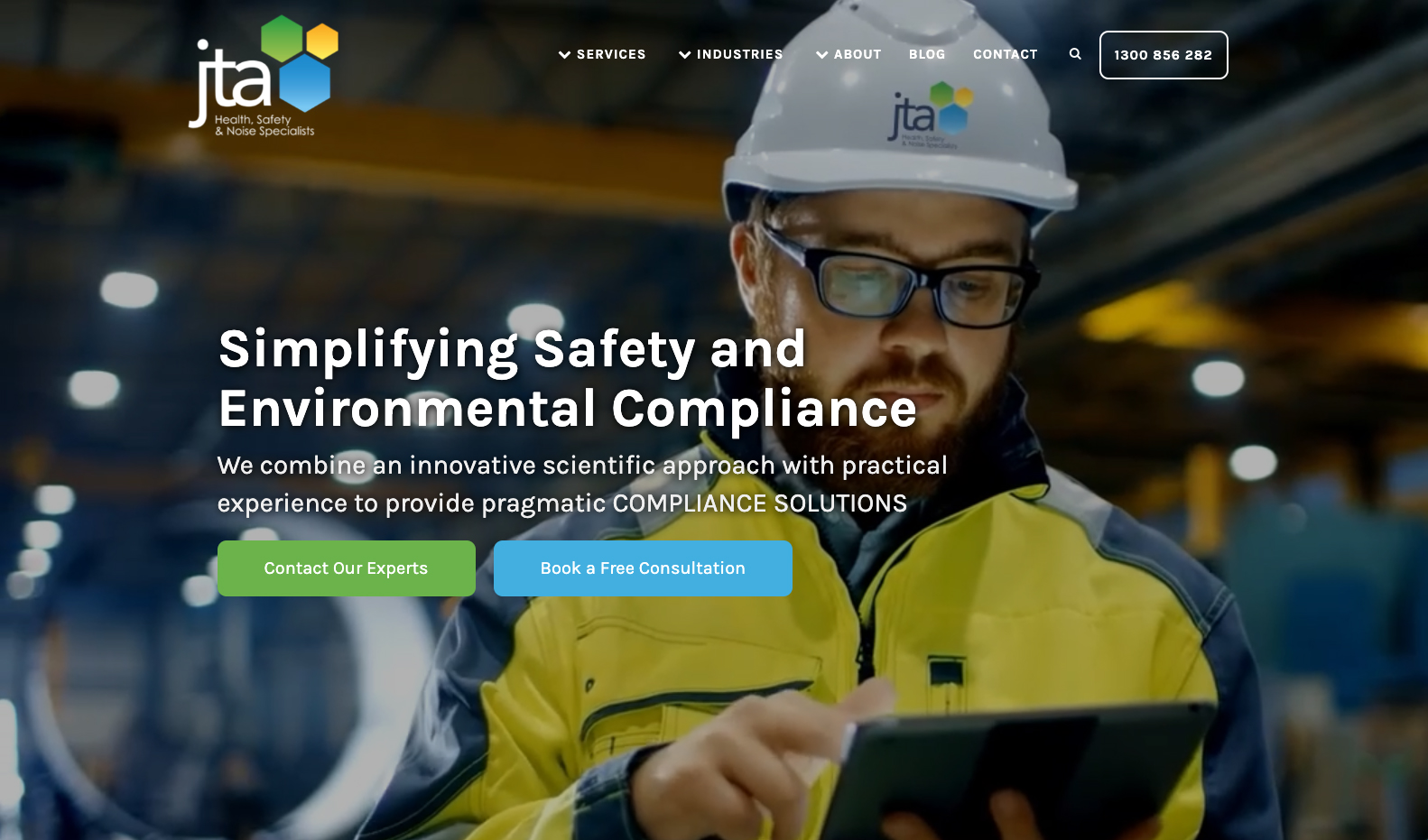Click the green hexagon in the JTA logo

pos(282,39)
